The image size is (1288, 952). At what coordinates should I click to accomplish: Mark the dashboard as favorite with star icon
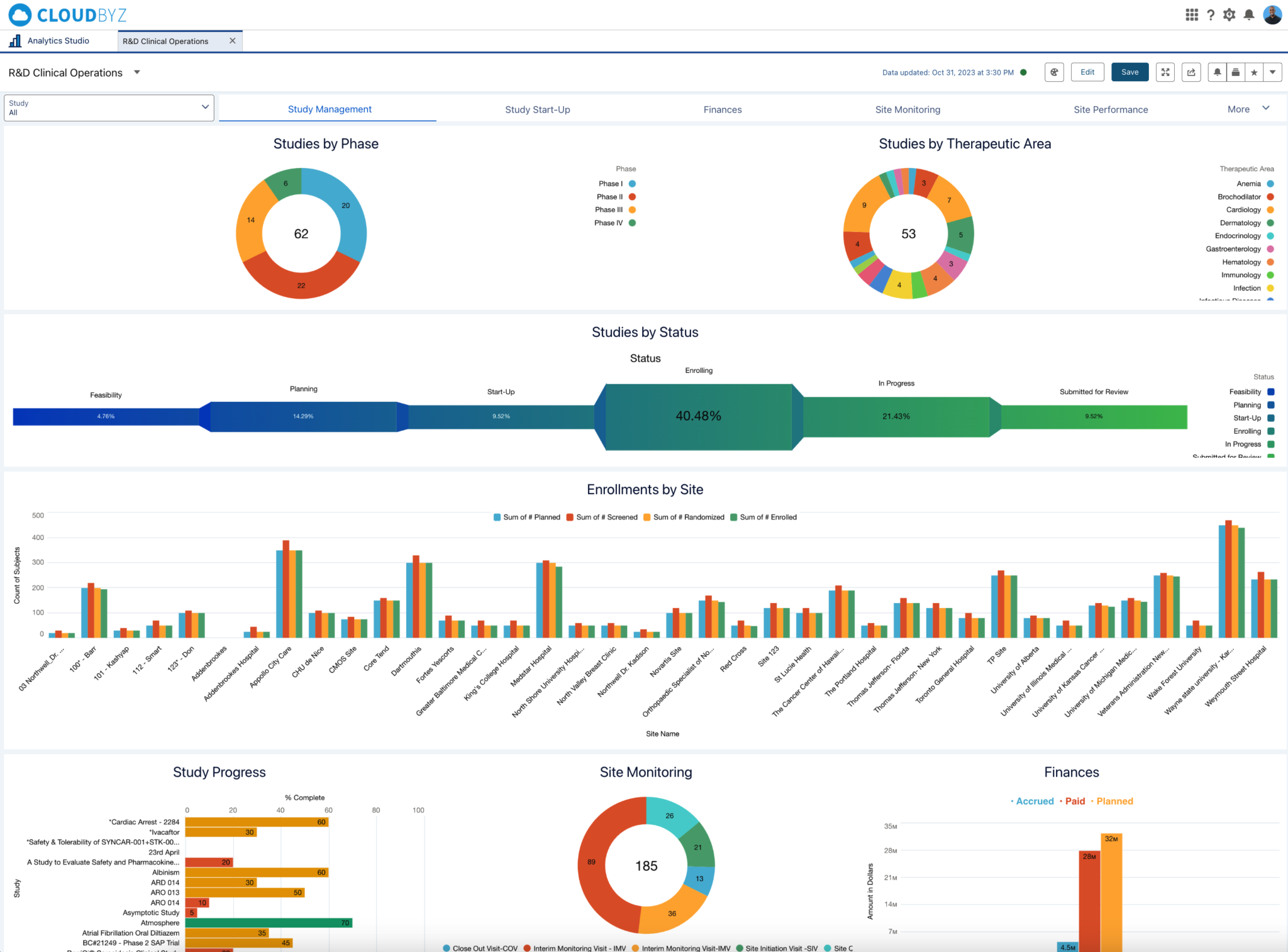pyautogui.click(x=1253, y=72)
